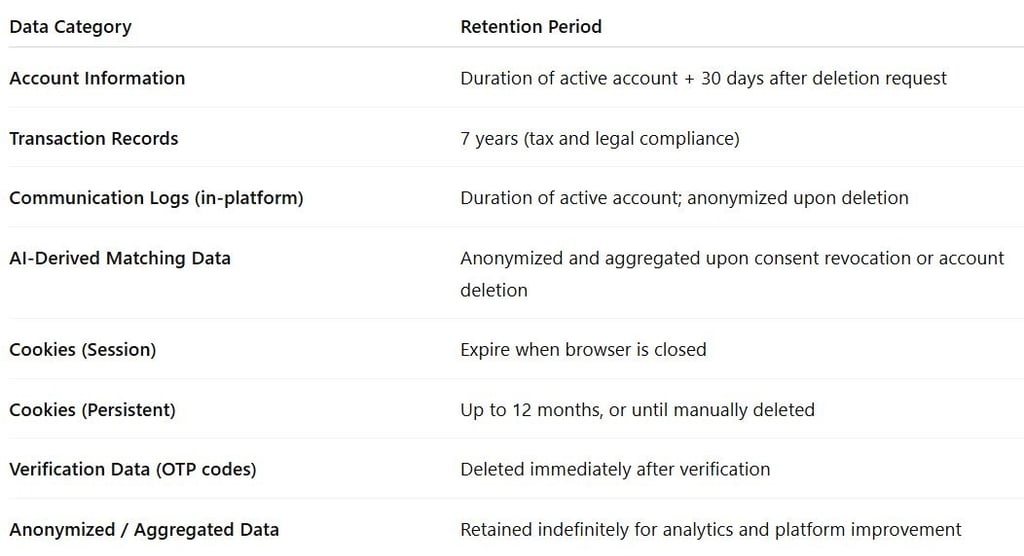Select the Transaction Records row label
The height and width of the screenshot is (556, 1024).
pyautogui.click(x=94, y=138)
